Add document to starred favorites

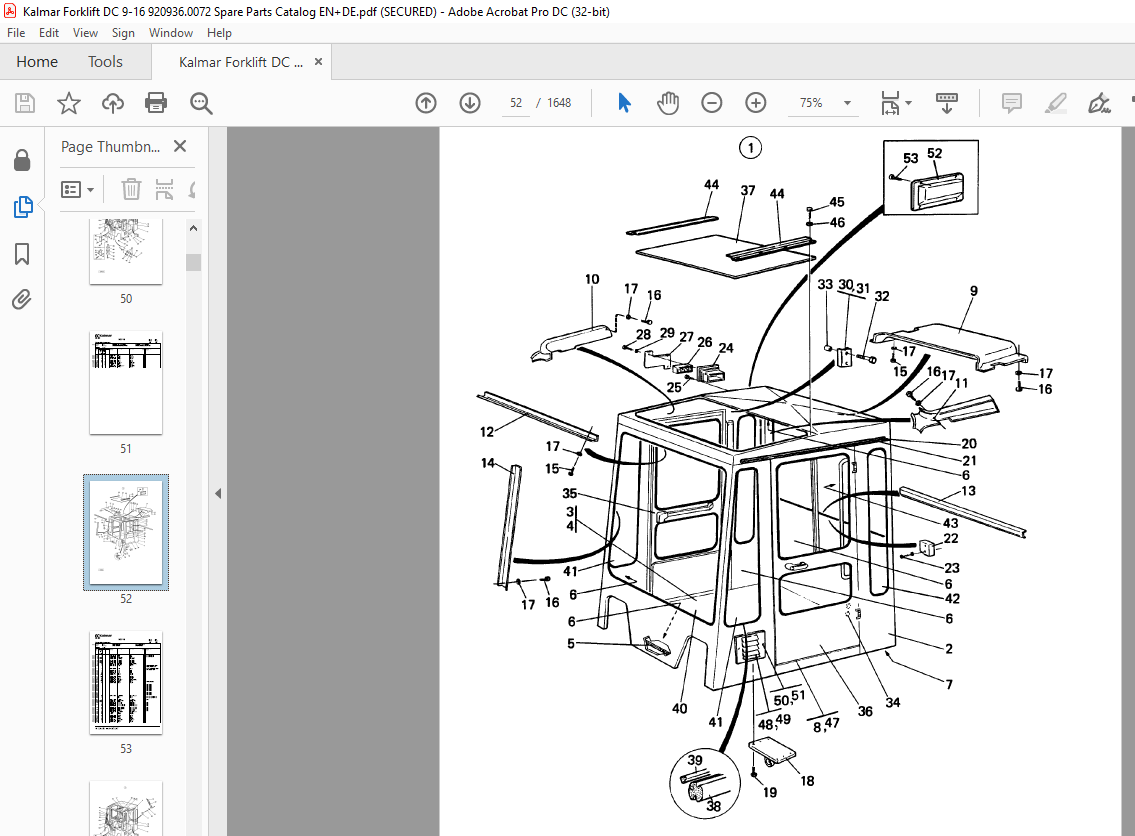[69, 103]
